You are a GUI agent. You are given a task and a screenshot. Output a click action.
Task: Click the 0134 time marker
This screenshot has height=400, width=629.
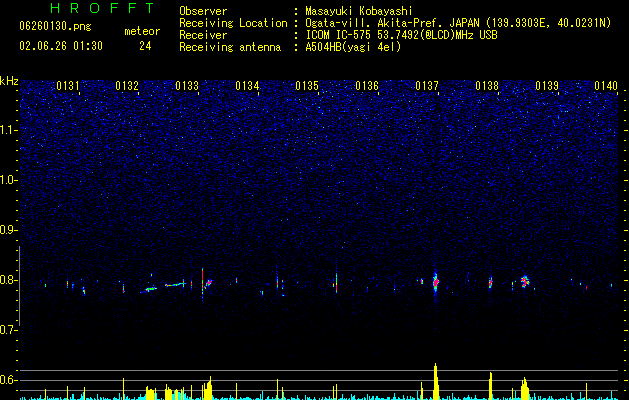248,86
